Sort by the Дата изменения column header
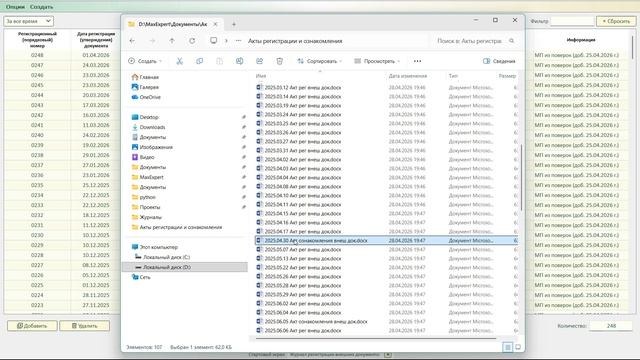This screenshot has width=640, height=360. [x=408, y=76]
